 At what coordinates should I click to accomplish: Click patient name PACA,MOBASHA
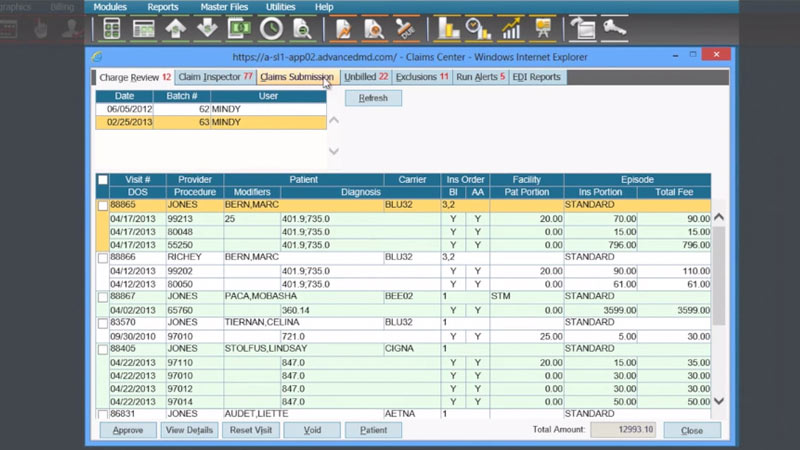click(x=261, y=296)
